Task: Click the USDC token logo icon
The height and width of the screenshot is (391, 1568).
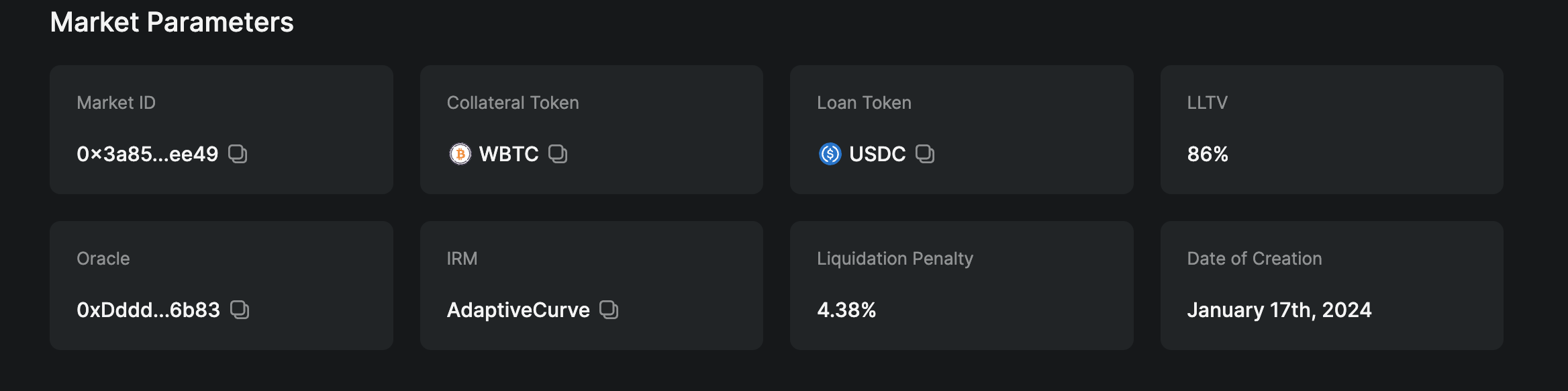Action: 830,155
